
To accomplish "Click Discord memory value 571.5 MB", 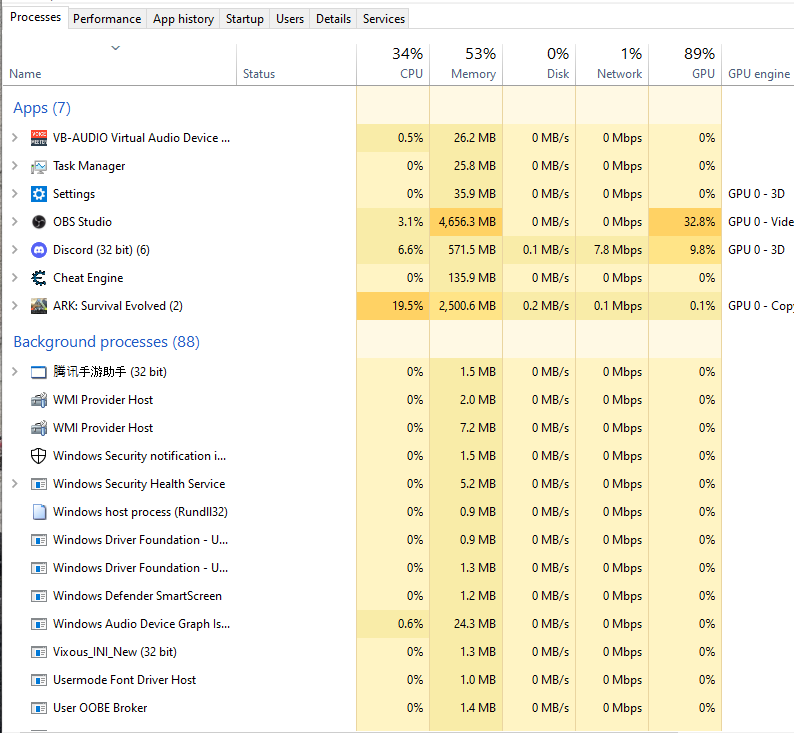I will pyautogui.click(x=466, y=250).
